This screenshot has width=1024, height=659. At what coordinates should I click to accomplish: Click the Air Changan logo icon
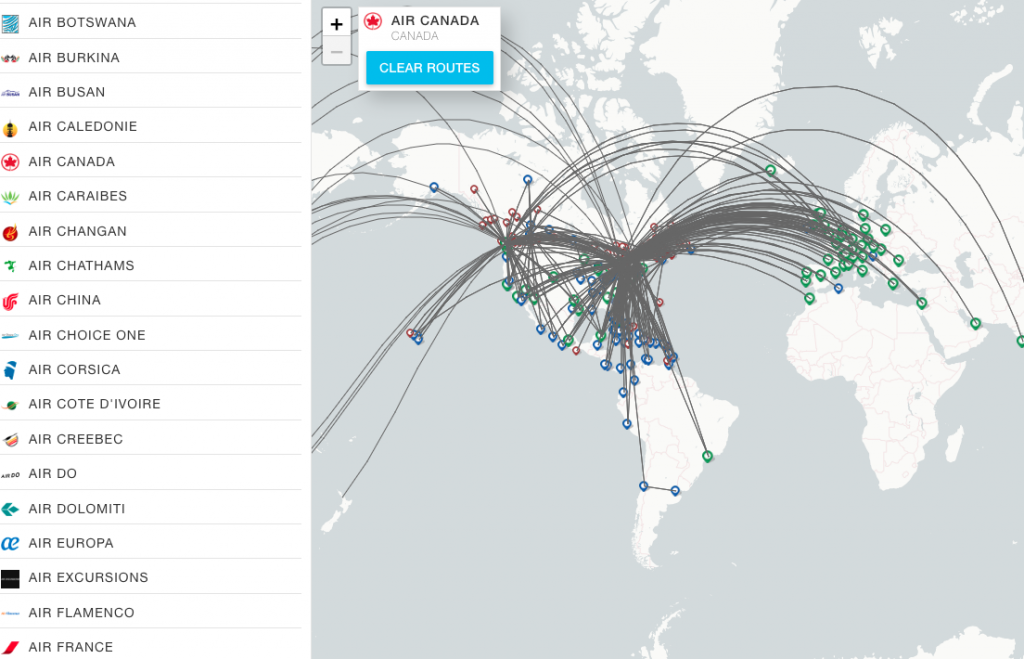tap(10, 232)
